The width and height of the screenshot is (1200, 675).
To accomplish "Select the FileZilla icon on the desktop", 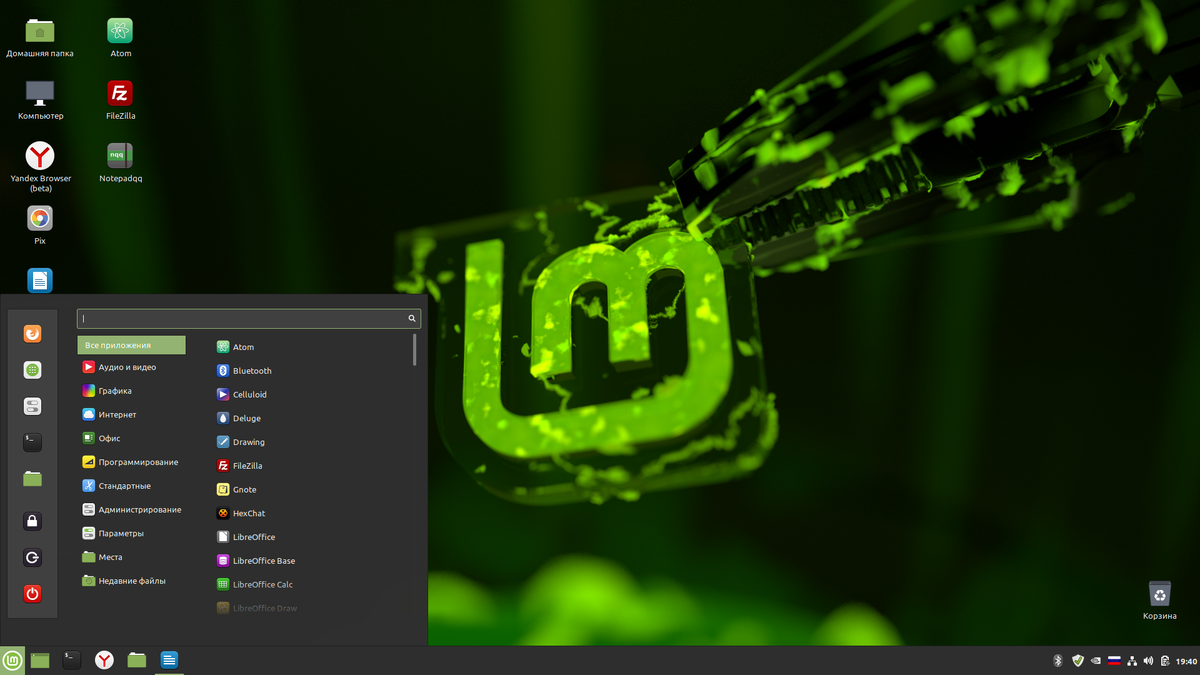I will (x=120, y=100).
